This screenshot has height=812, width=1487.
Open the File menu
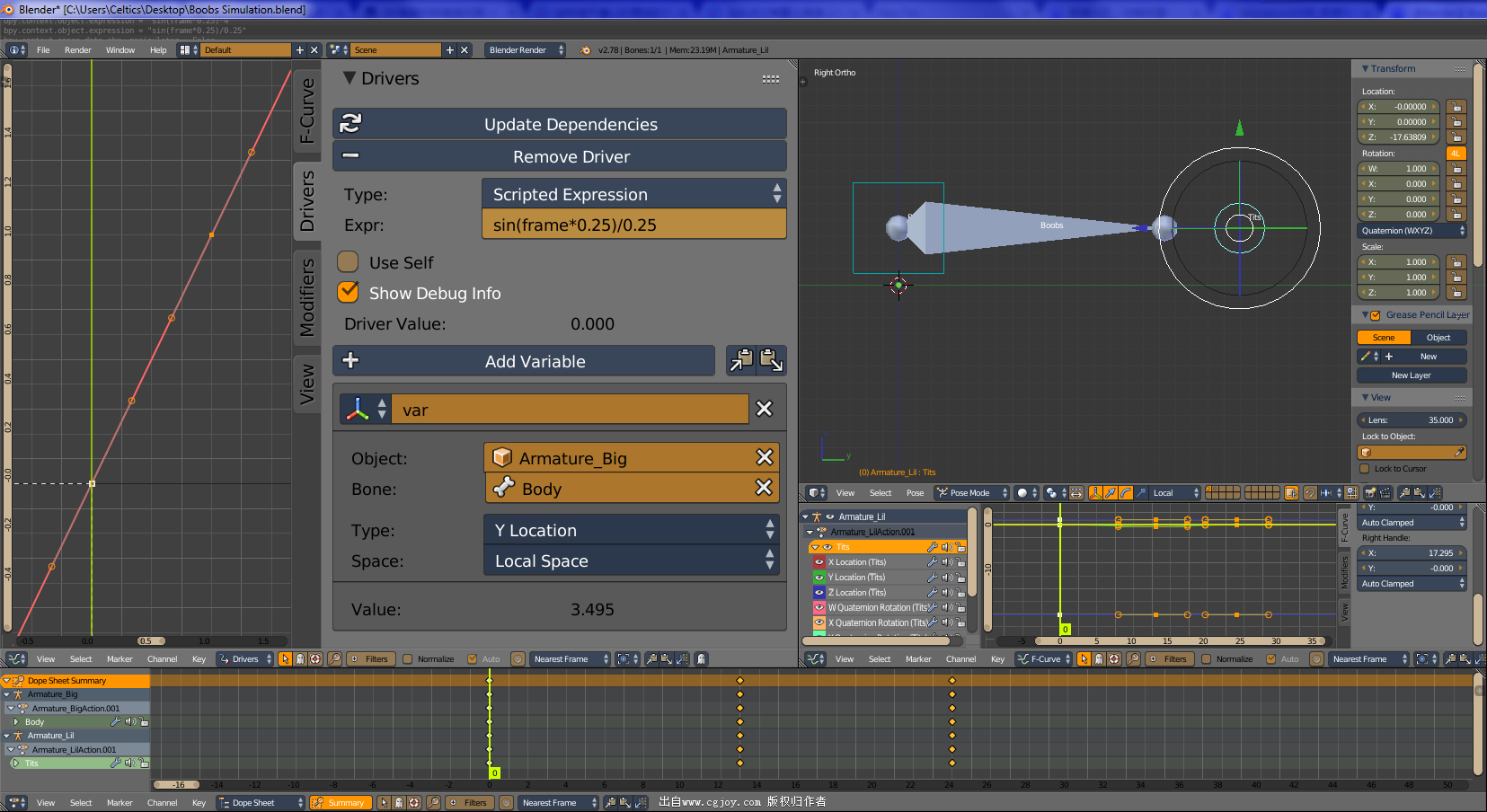tap(43, 50)
